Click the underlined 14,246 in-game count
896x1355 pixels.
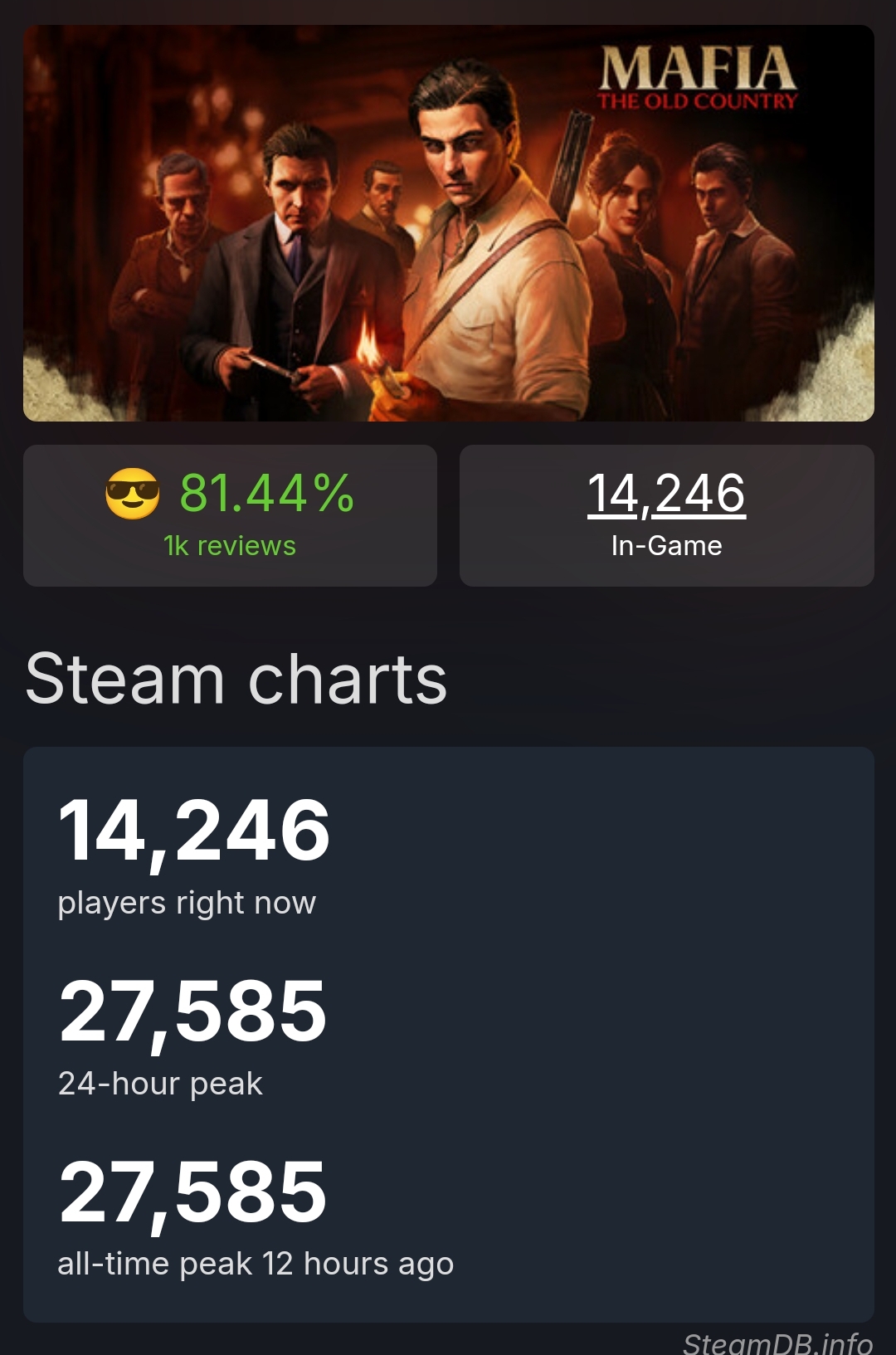click(x=666, y=494)
